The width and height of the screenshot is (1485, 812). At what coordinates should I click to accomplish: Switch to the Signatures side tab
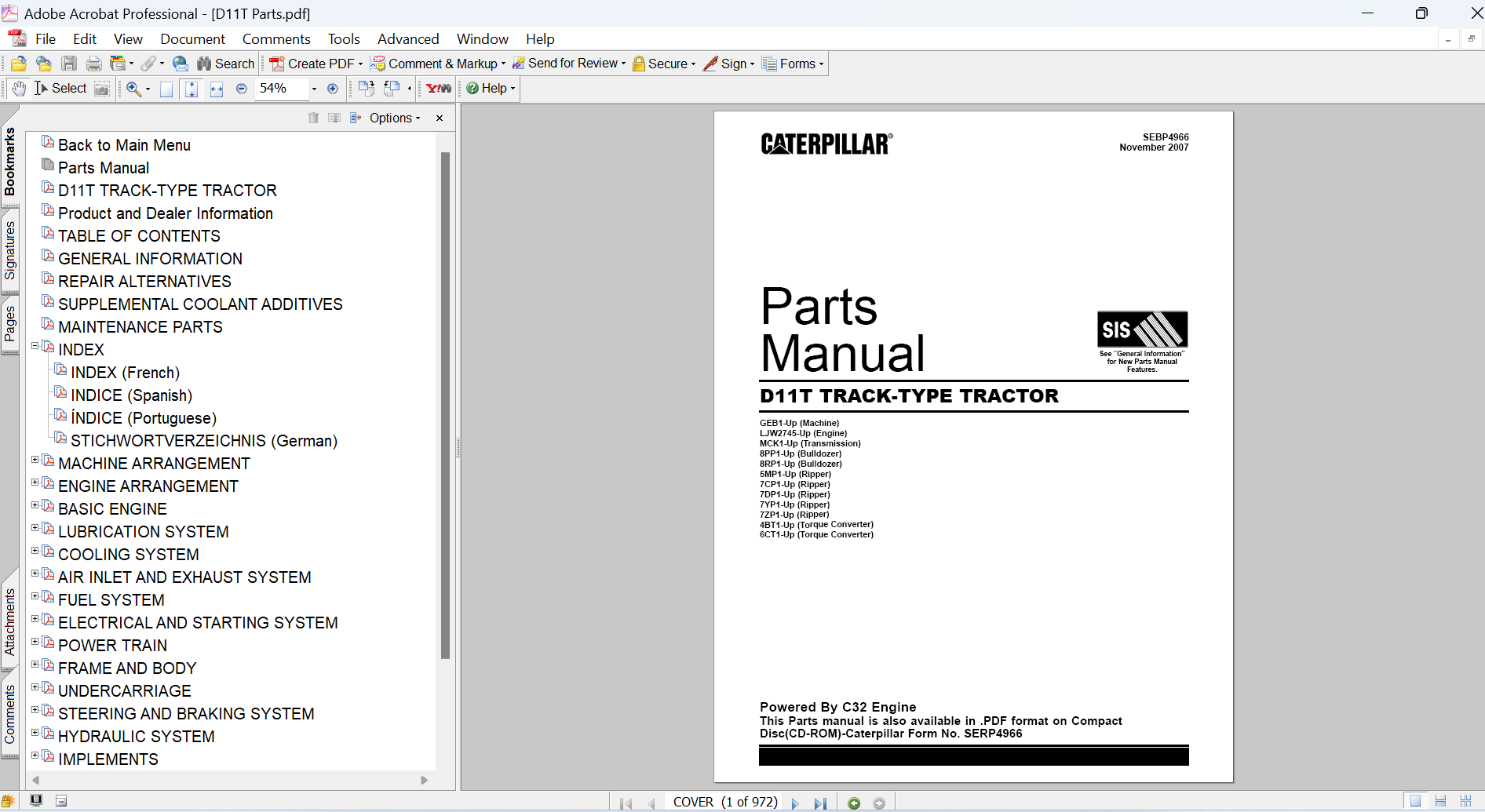9,250
